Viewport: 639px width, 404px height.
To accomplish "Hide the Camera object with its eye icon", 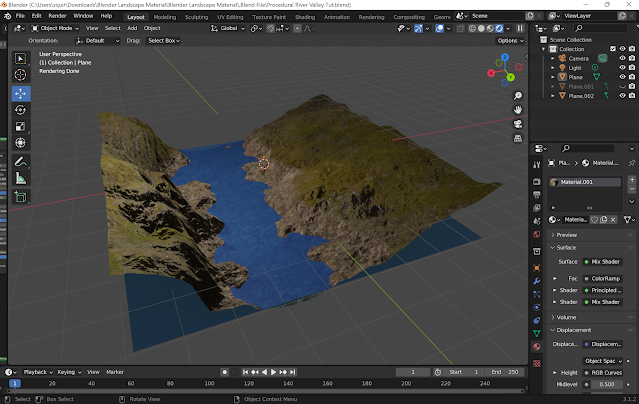I will [622, 58].
